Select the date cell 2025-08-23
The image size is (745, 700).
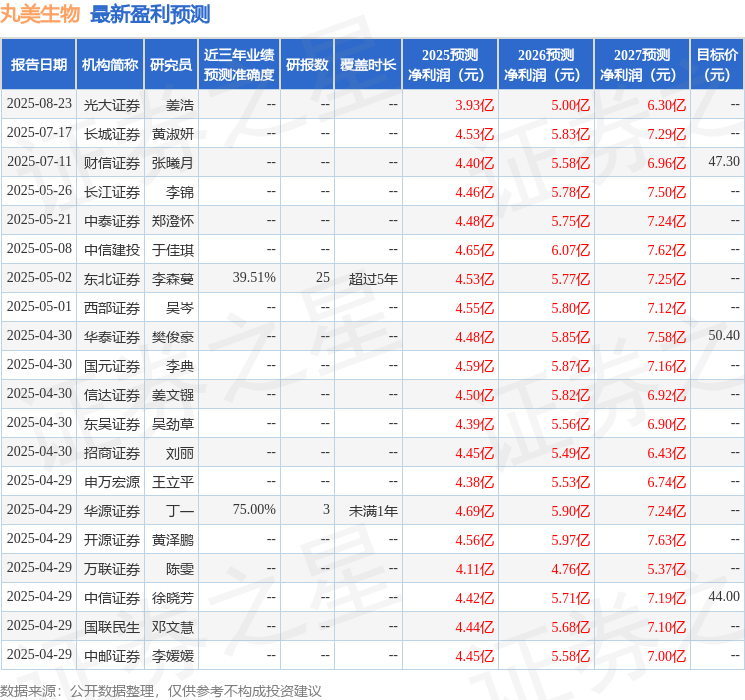click(39, 104)
